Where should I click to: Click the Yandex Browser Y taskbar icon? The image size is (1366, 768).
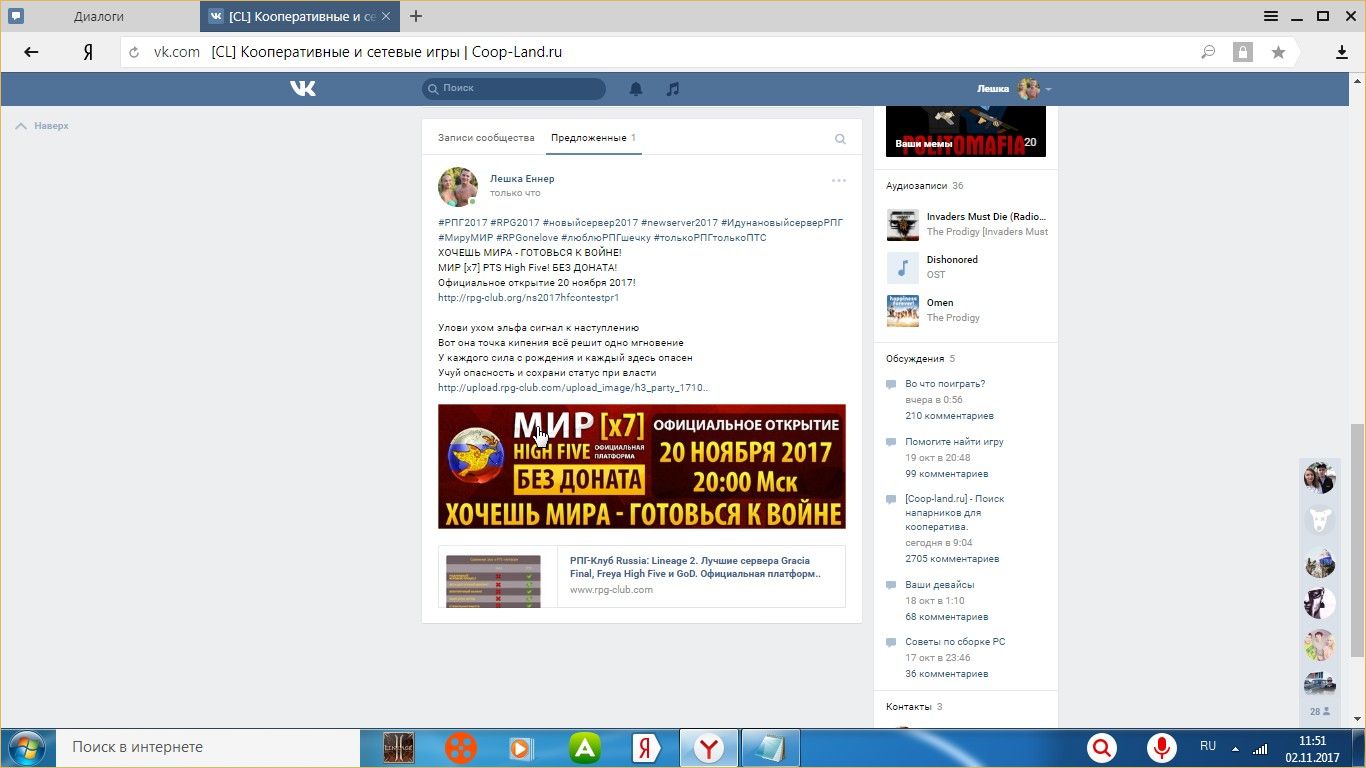point(709,747)
